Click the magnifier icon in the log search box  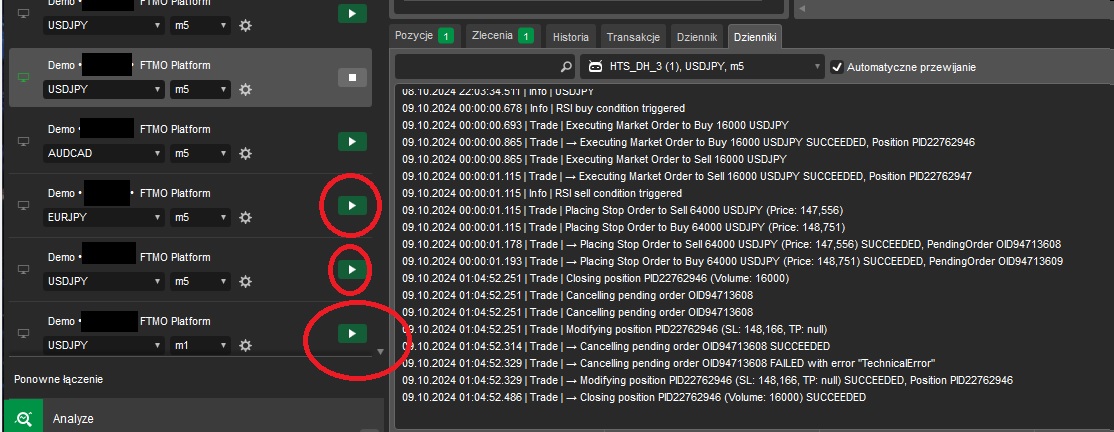click(565, 67)
